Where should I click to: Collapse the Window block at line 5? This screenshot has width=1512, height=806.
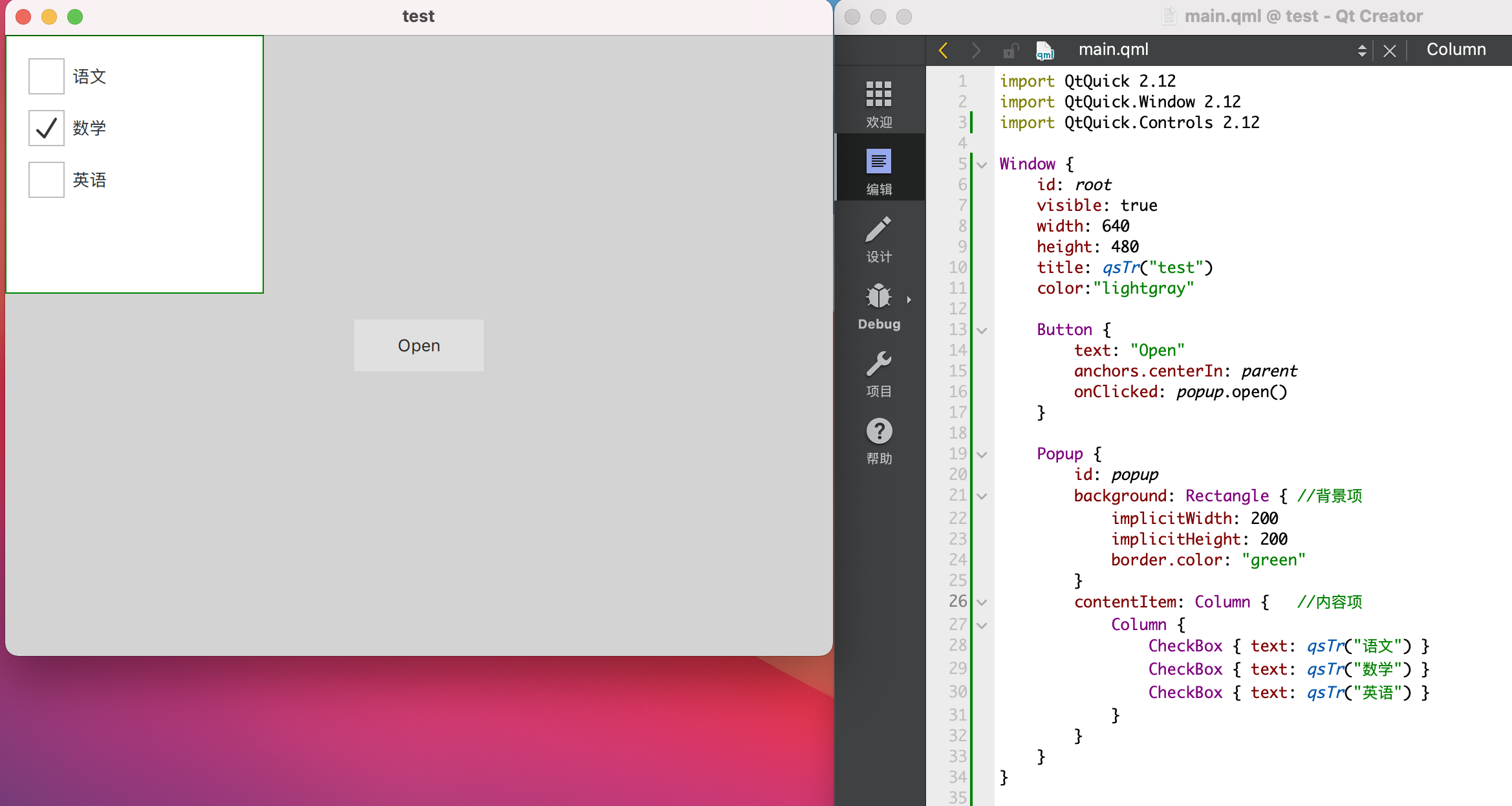point(982,165)
